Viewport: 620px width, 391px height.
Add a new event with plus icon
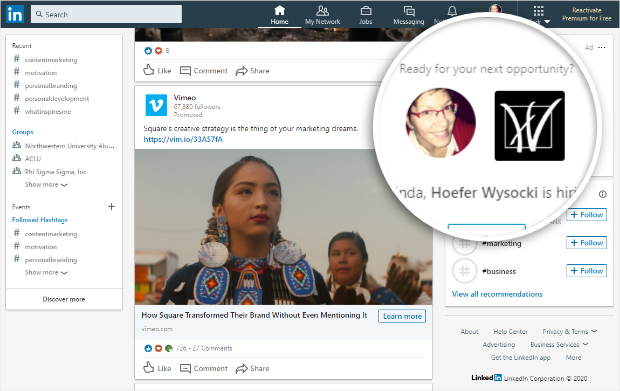coord(112,206)
